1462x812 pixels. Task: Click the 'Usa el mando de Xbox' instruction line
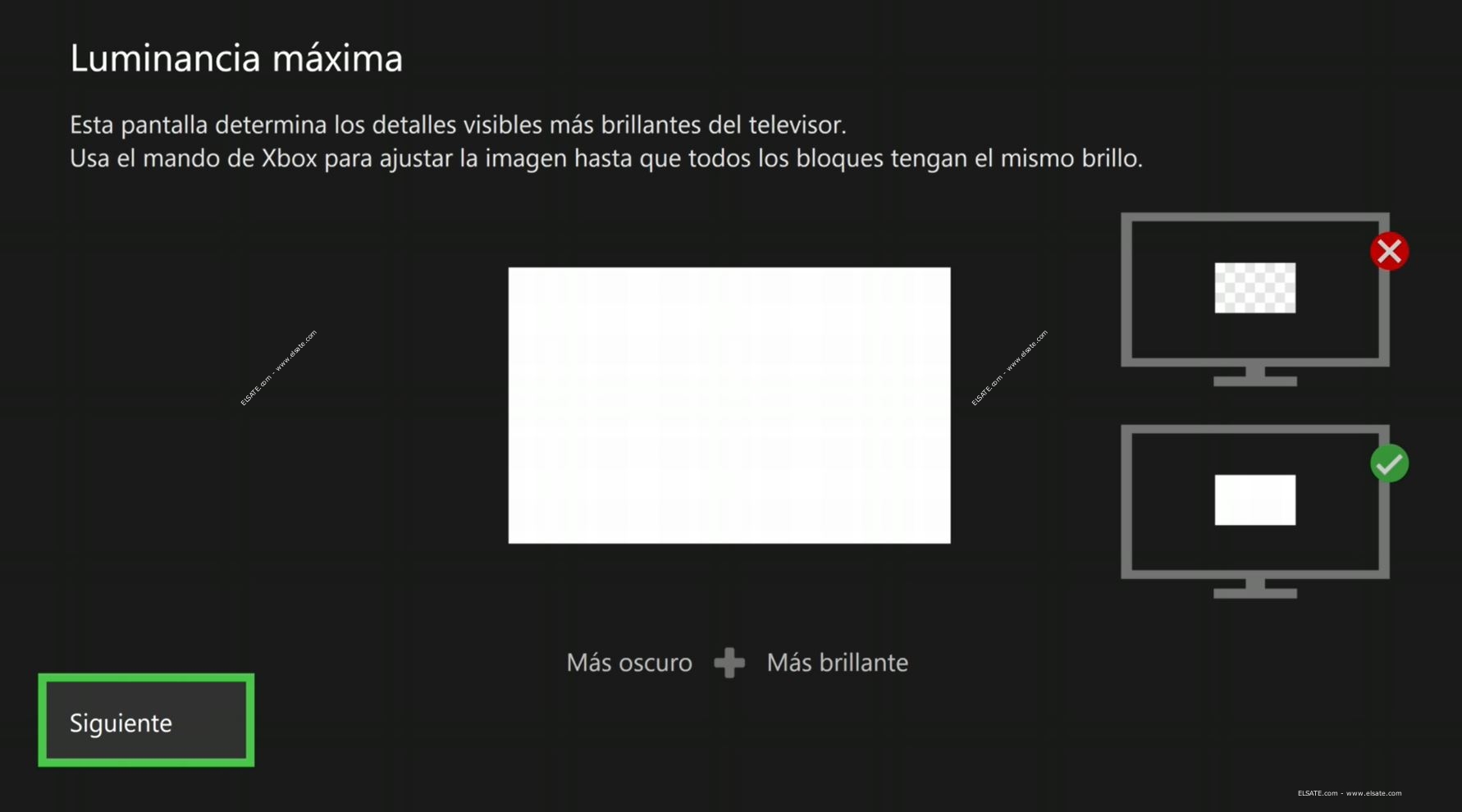point(606,158)
